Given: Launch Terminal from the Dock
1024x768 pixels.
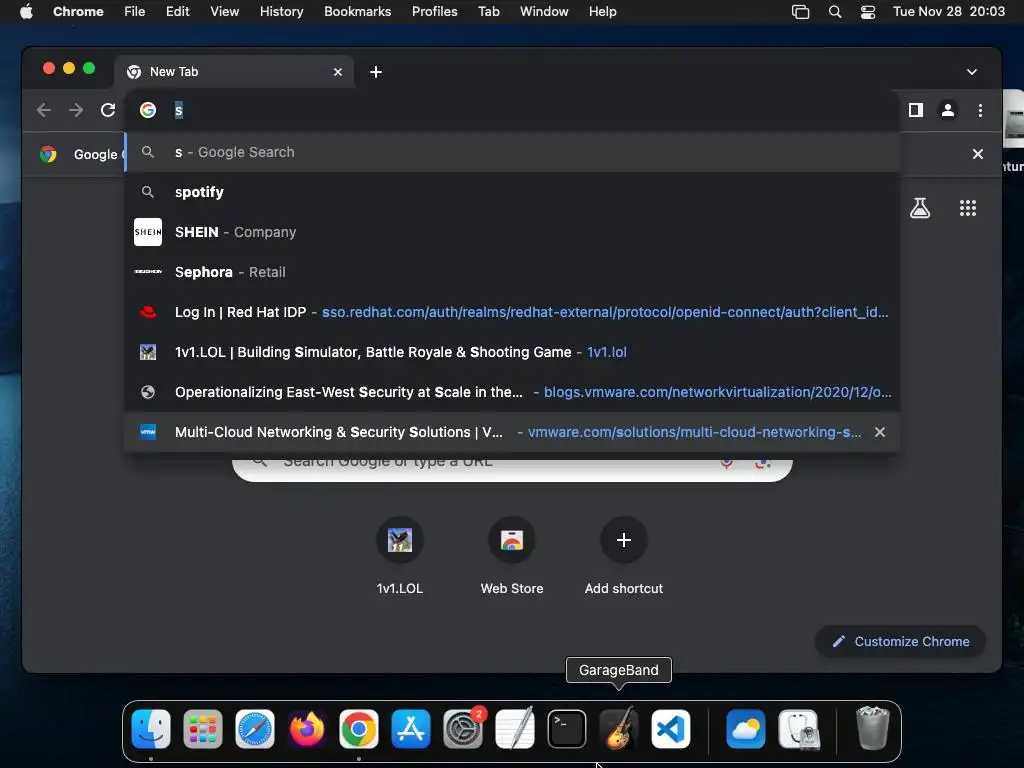Looking at the screenshot, I should coord(566,729).
